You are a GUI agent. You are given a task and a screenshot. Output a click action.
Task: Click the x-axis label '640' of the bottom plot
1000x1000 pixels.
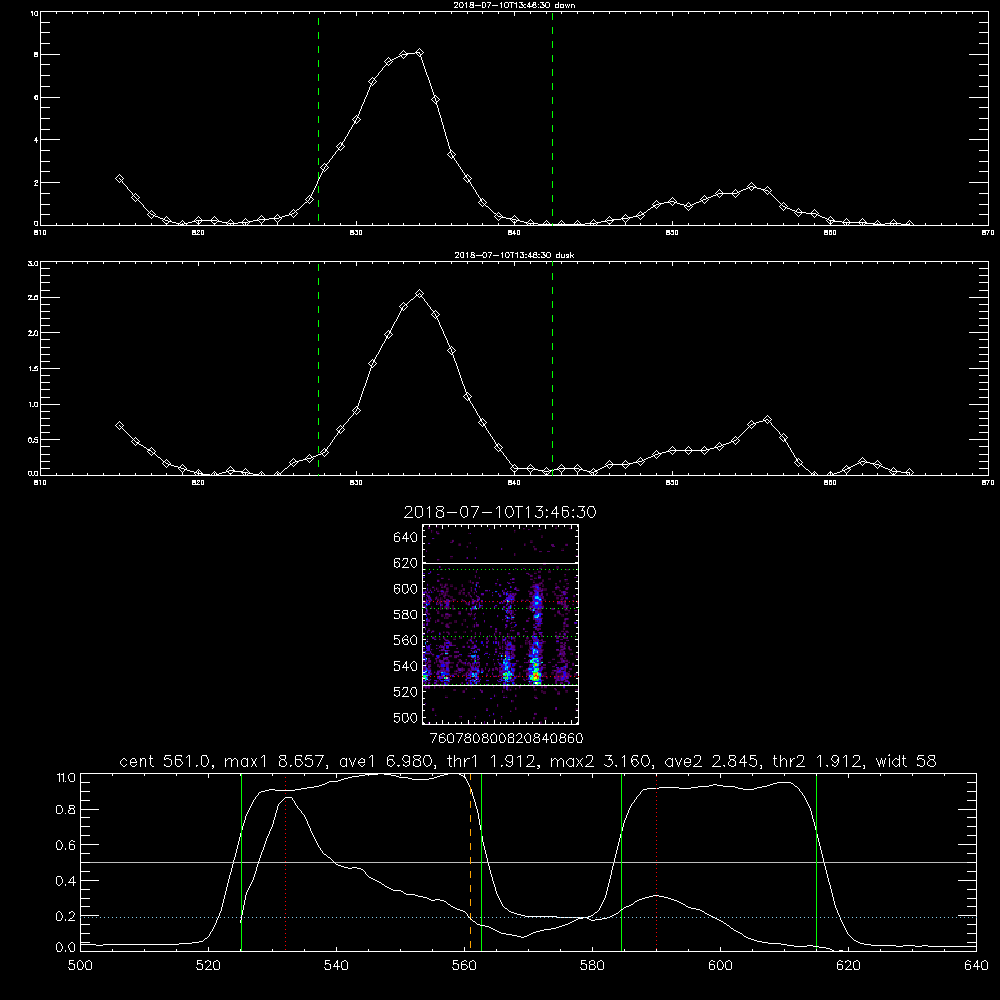click(x=976, y=966)
